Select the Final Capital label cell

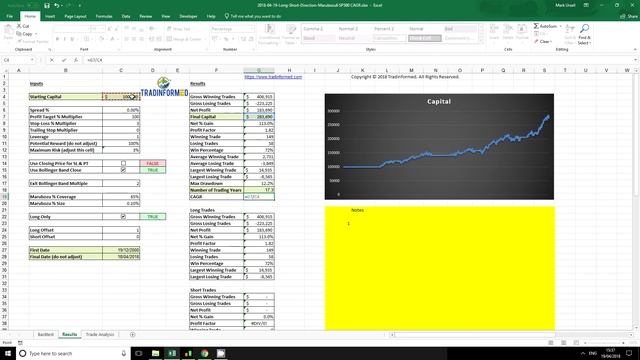(x=216, y=117)
